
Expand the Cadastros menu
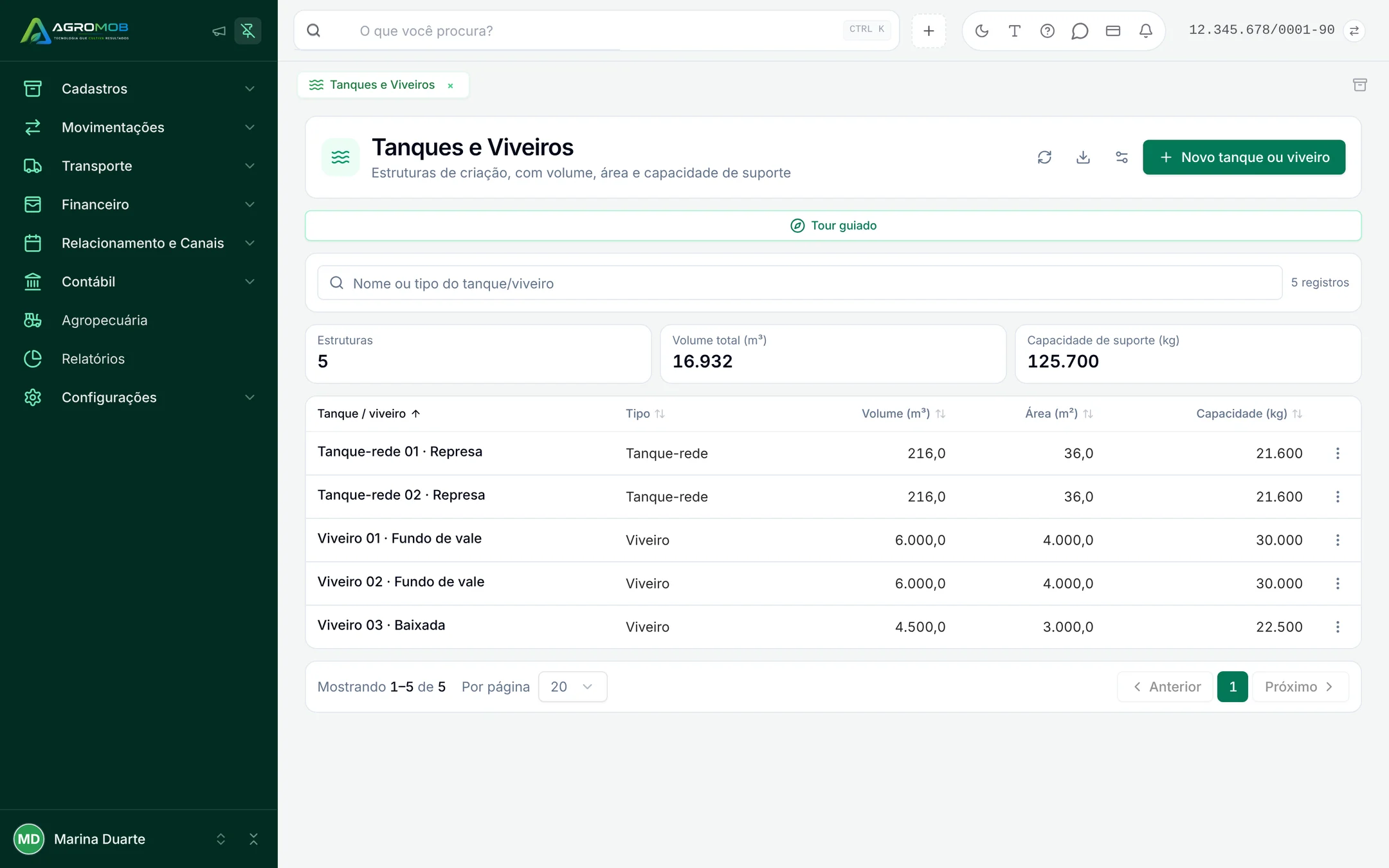tap(139, 89)
